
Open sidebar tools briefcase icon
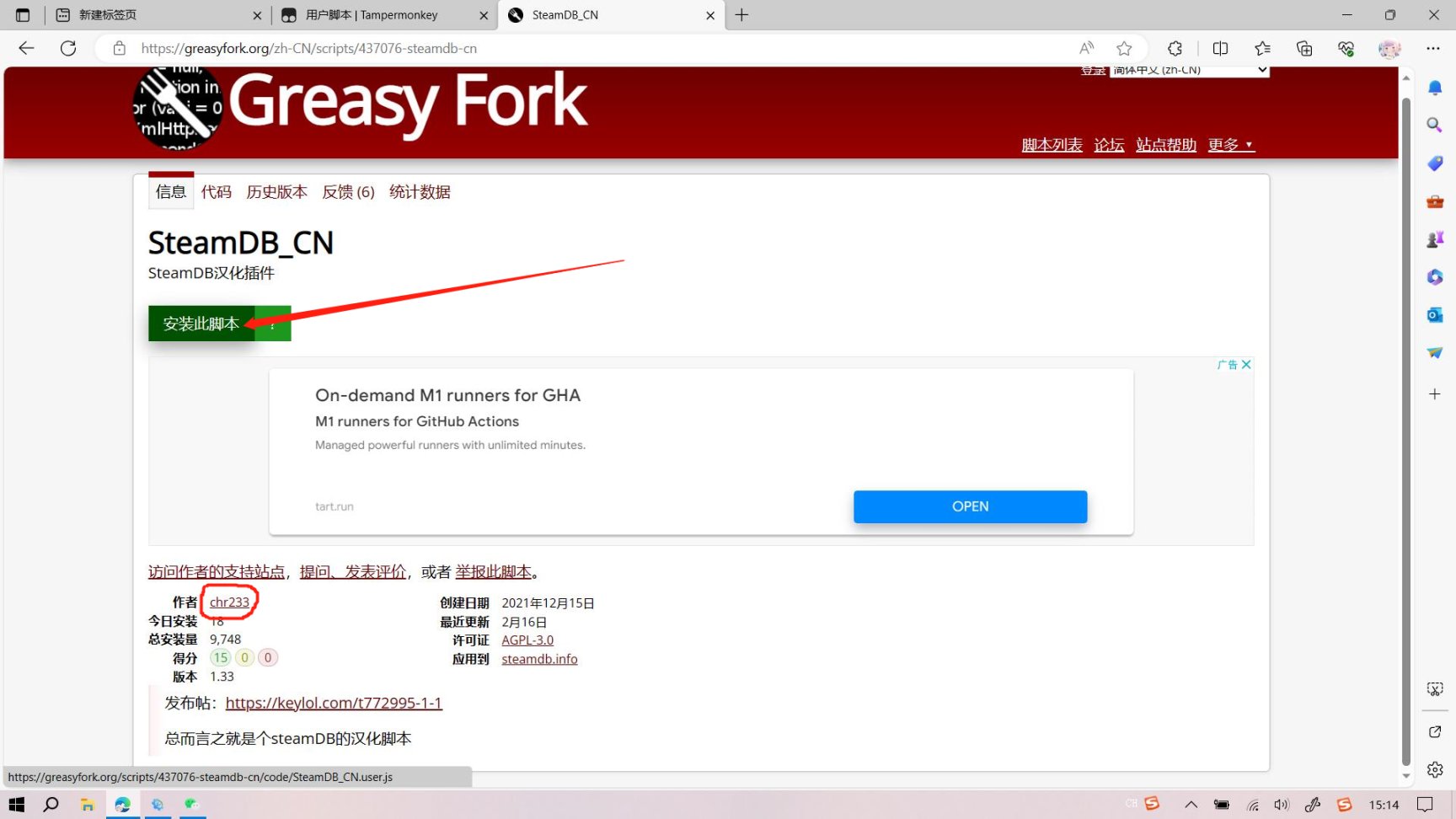pos(1435,201)
